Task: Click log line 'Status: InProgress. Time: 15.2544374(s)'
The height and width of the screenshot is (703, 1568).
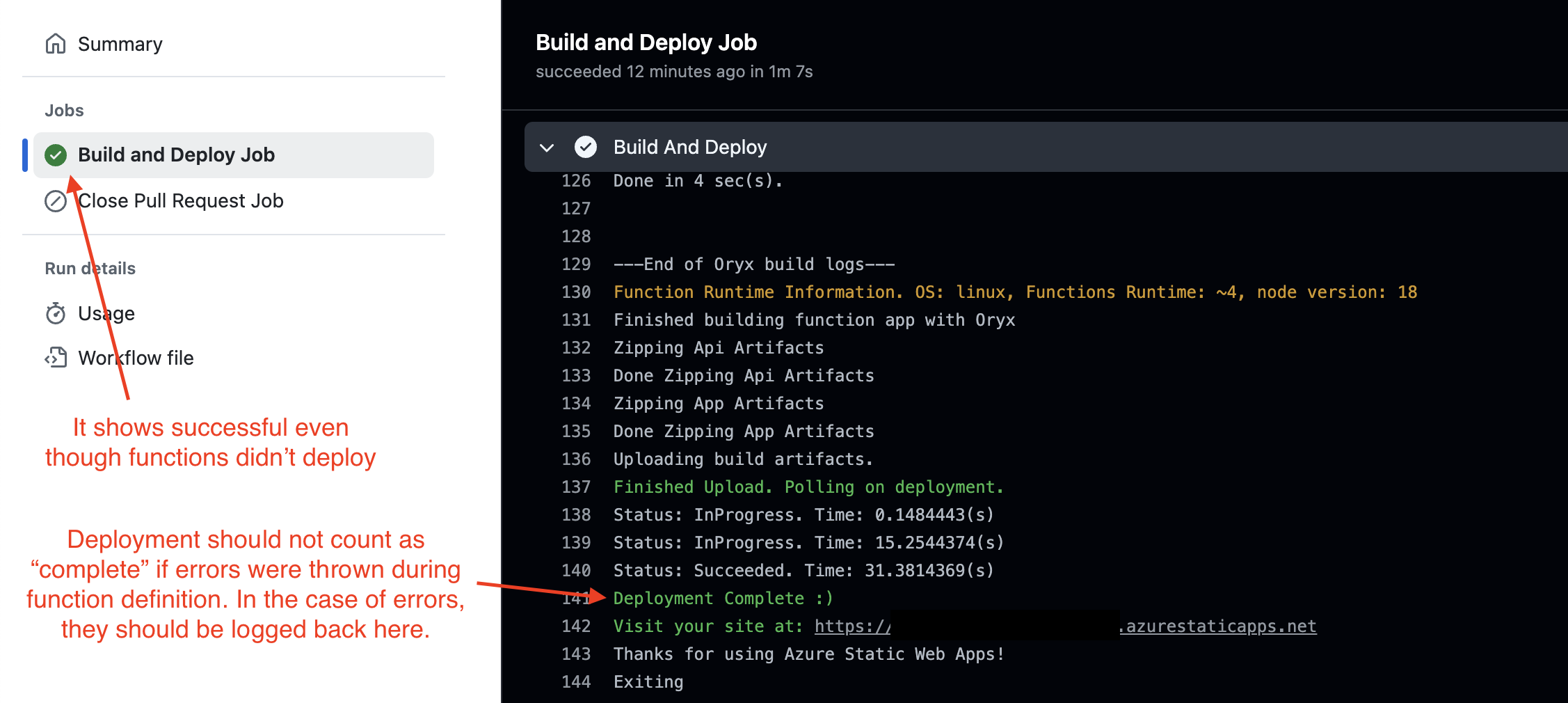Action: coord(809,543)
